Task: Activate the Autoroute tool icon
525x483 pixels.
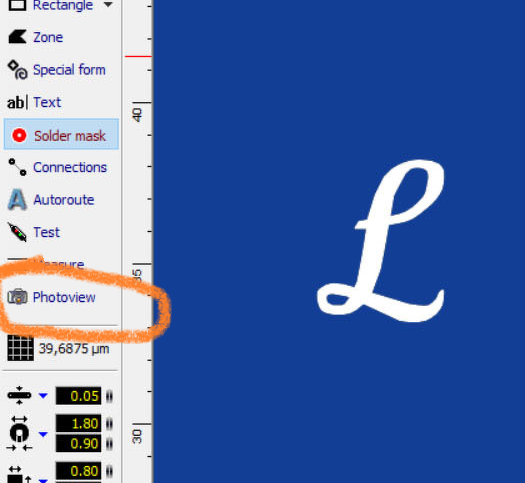Action: pyautogui.click(x=17, y=199)
